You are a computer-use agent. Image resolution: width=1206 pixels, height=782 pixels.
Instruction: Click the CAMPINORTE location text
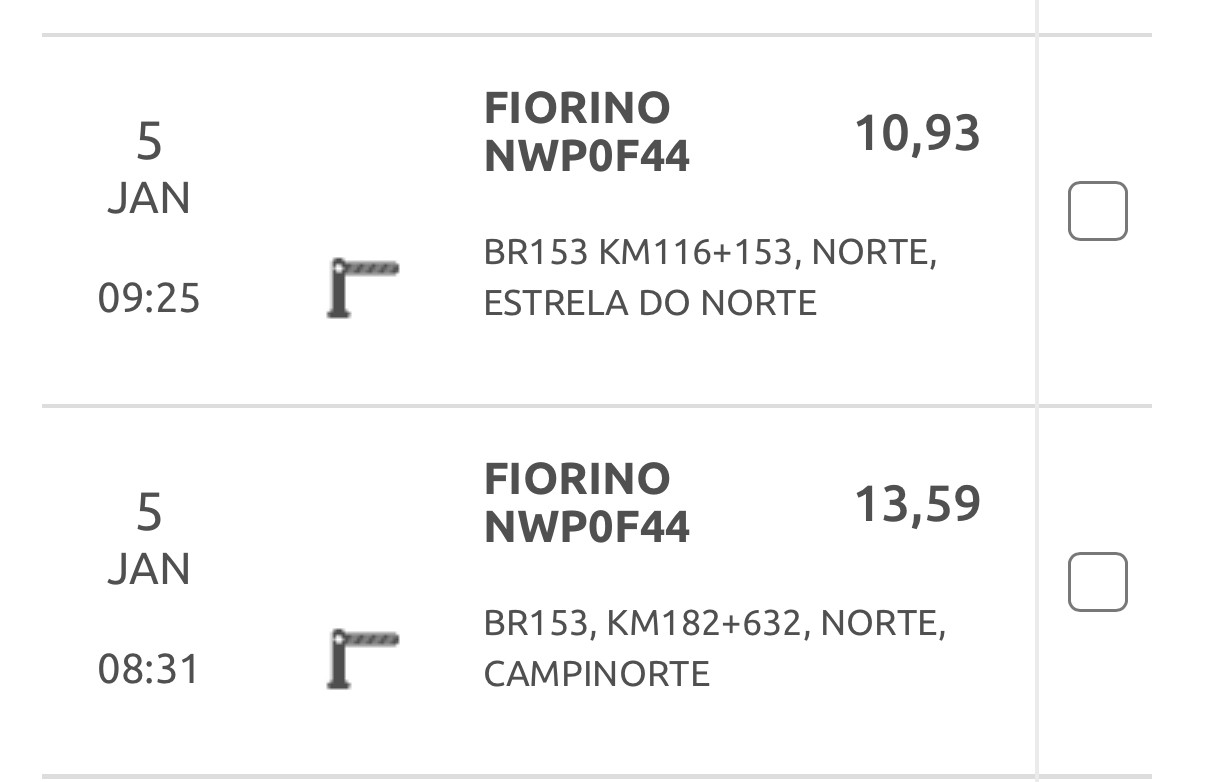pyautogui.click(x=596, y=673)
